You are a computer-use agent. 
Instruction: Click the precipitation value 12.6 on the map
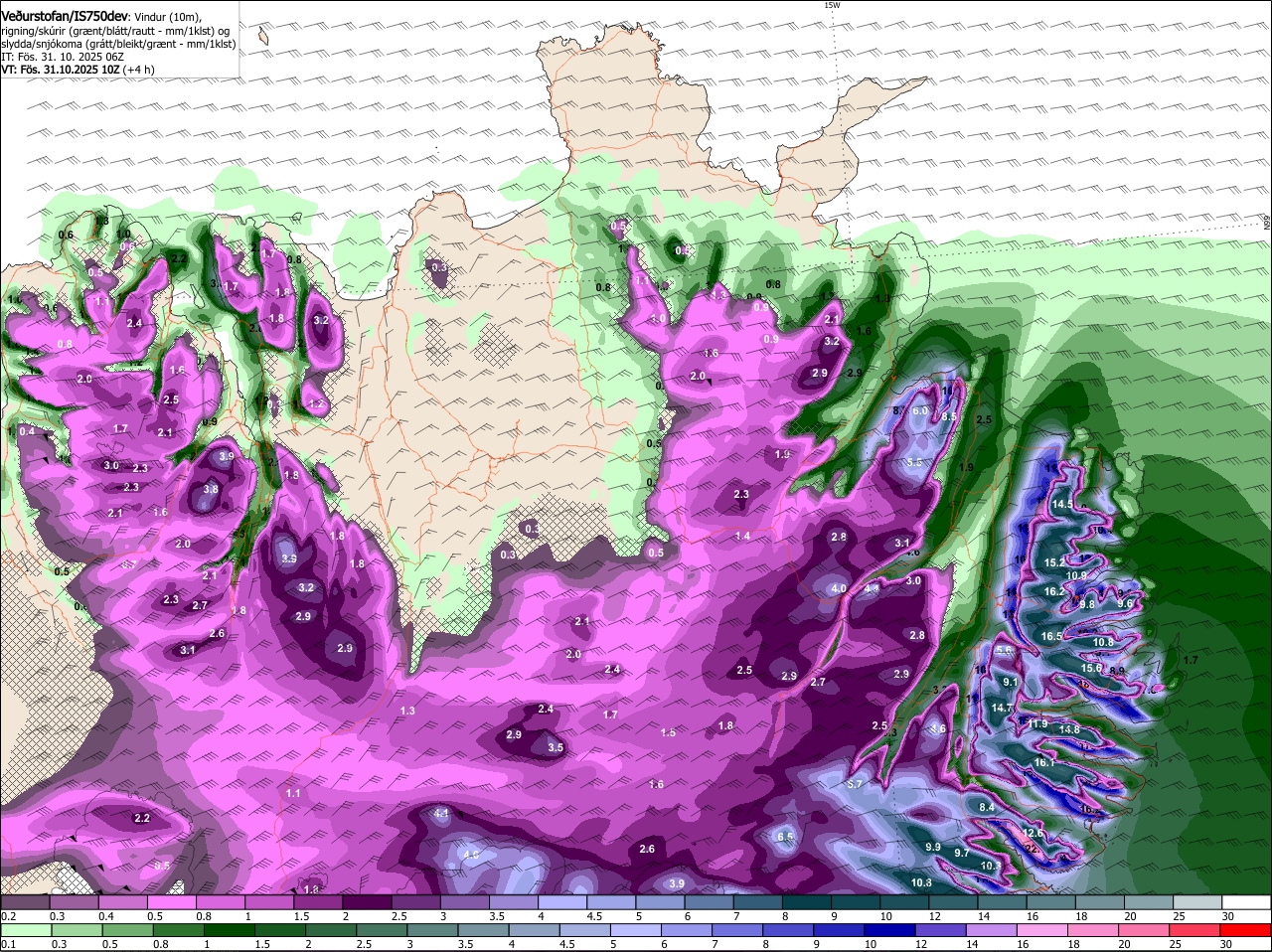[x=1033, y=833]
